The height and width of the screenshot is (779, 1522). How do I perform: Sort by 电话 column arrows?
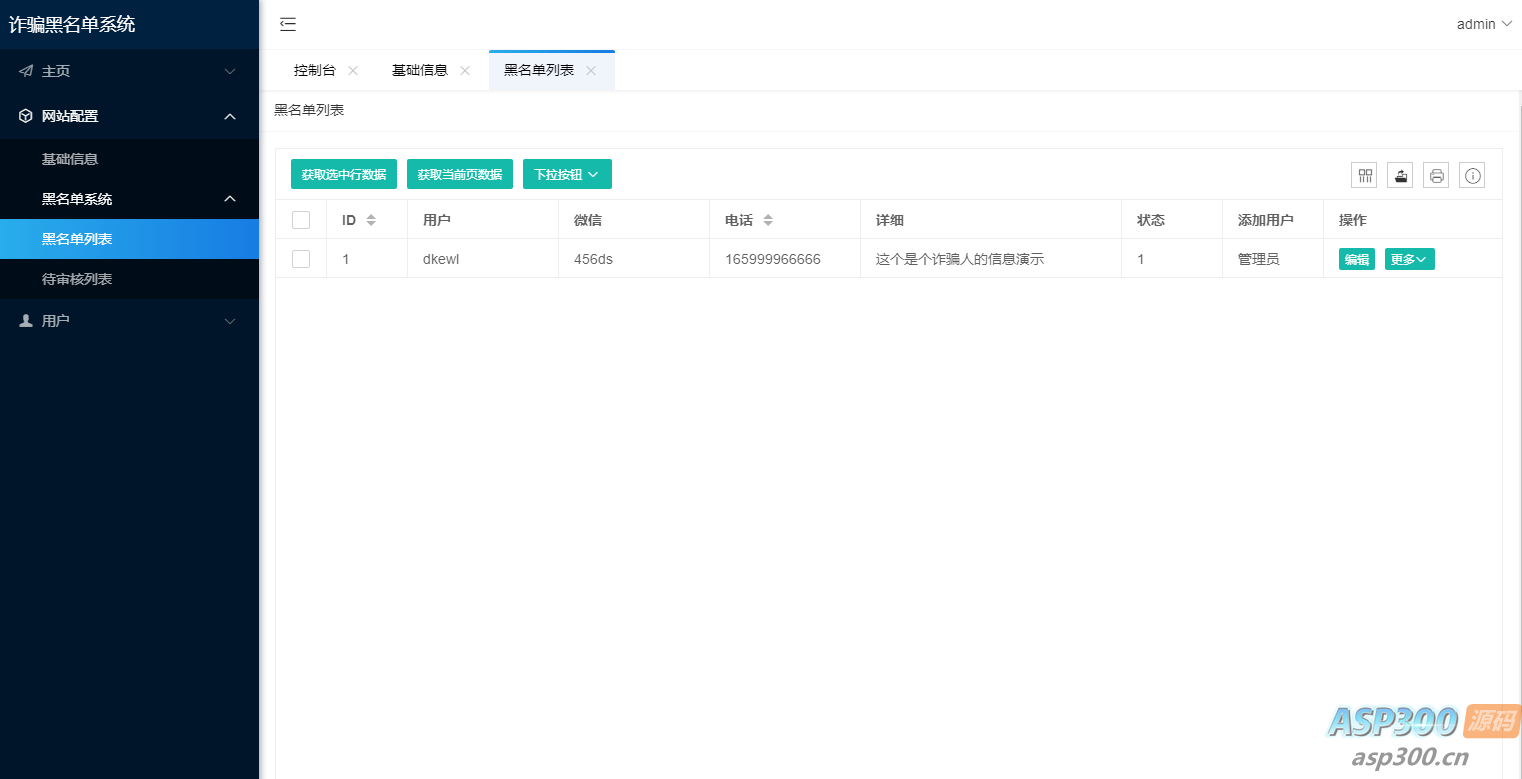(x=768, y=220)
